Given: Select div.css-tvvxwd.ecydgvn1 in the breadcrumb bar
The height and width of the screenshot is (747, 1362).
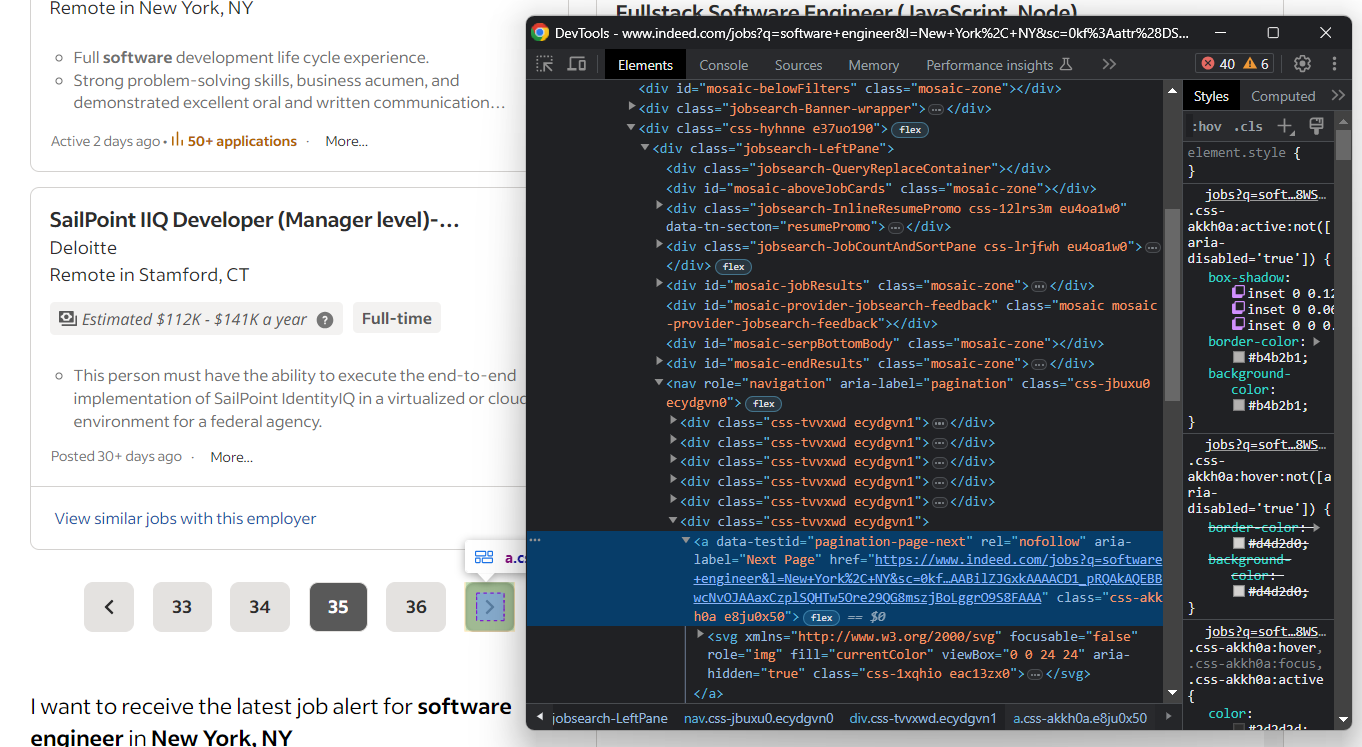Looking at the screenshot, I should (x=923, y=718).
